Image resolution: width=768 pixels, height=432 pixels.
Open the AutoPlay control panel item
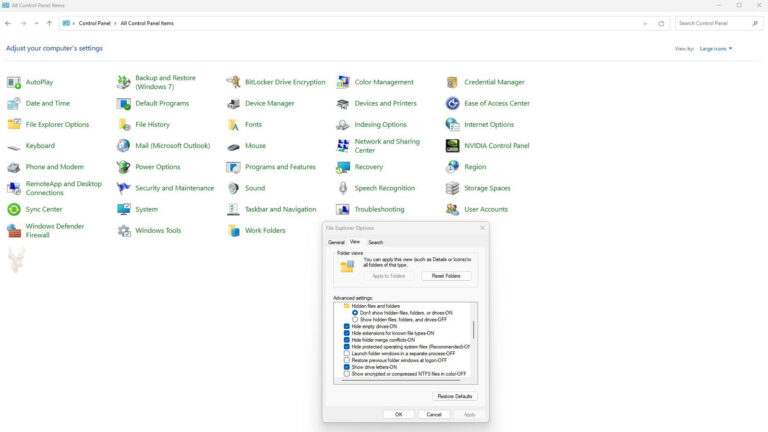coord(30,82)
